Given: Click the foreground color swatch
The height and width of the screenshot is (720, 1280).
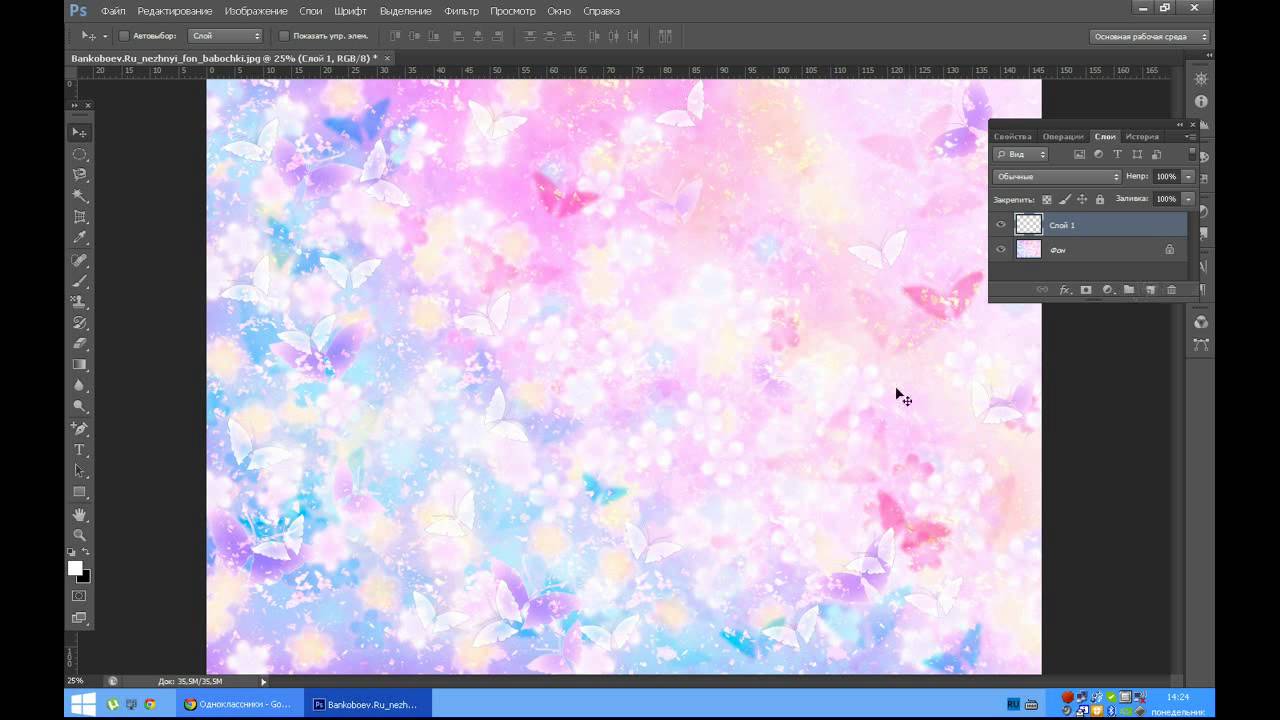Looking at the screenshot, I should click(75, 568).
